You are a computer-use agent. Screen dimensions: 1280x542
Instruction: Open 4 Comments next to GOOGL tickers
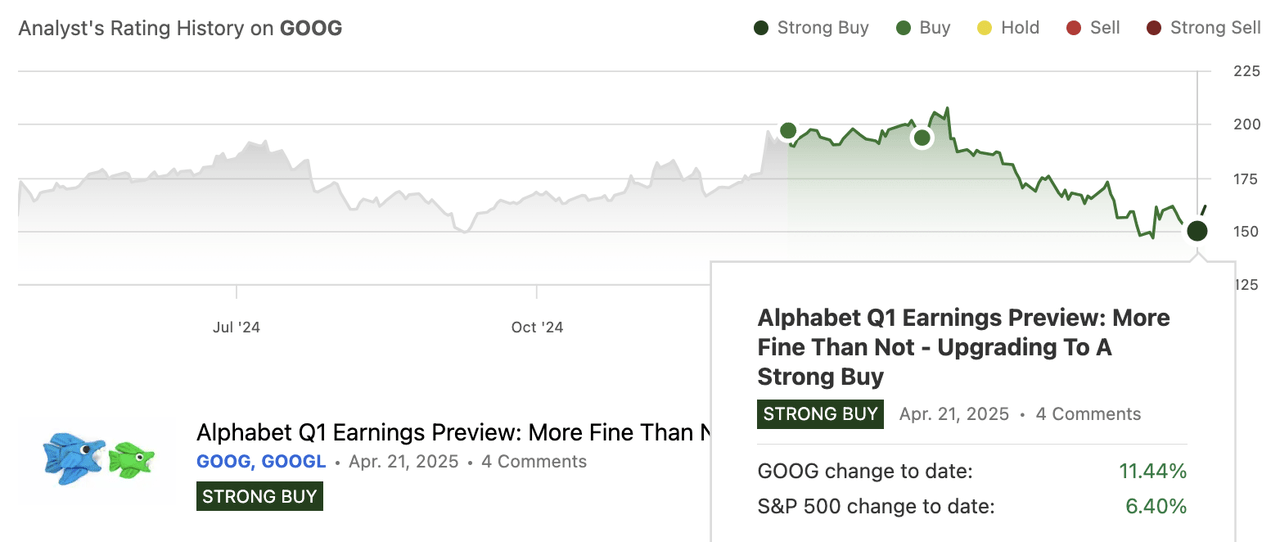534,462
